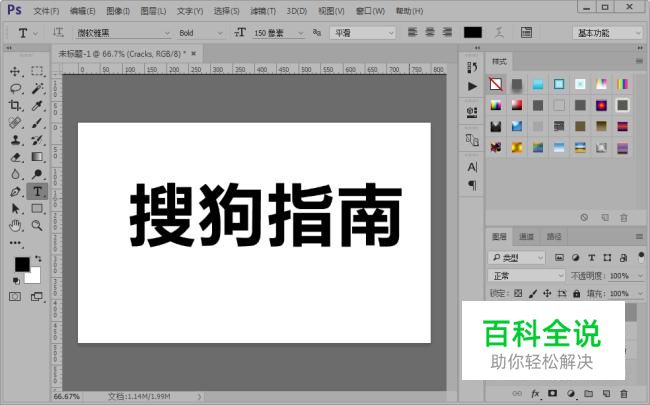Screen dimensions: 650x405
Task: Select the Path Selection tool
Action: [x=15, y=209]
